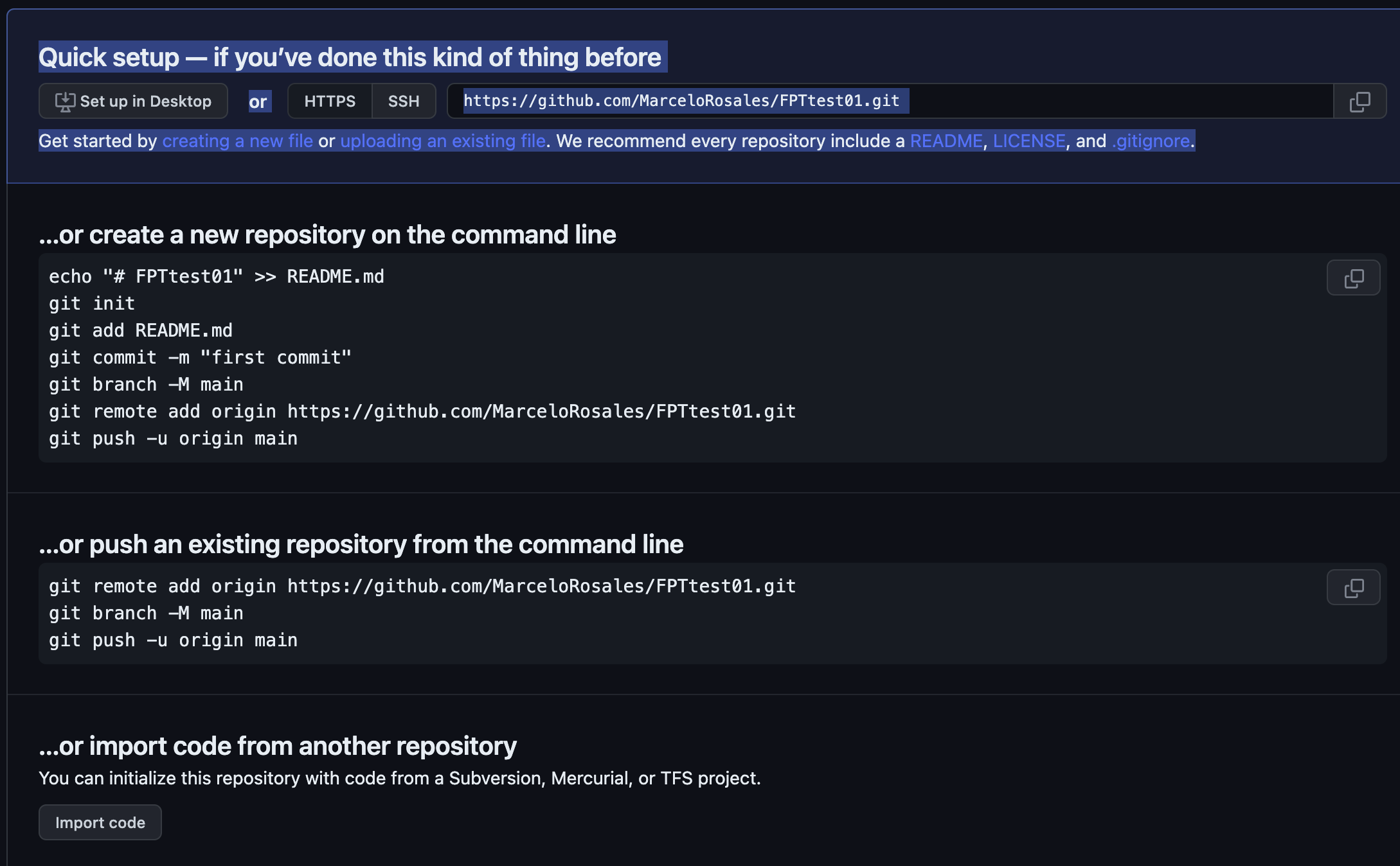Click the git init command line
Image resolution: width=1400 pixels, height=866 pixels.
coord(92,304)
